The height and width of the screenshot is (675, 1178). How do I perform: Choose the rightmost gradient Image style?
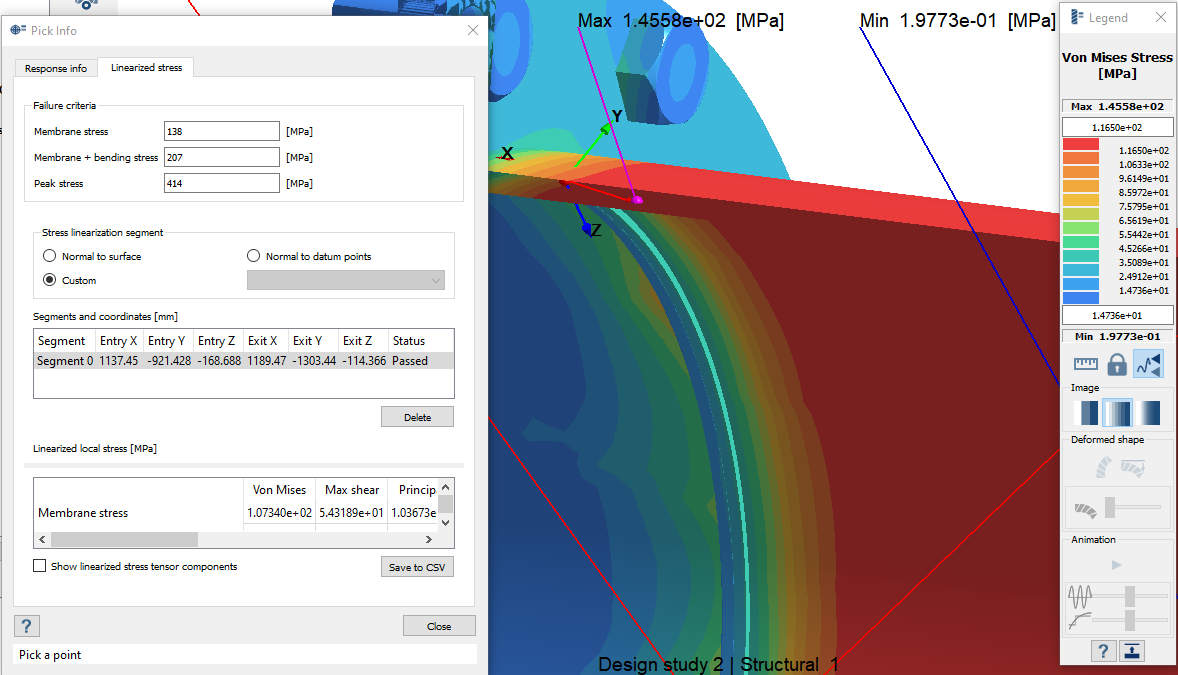pyautogui.click(x=1147, y=412)
